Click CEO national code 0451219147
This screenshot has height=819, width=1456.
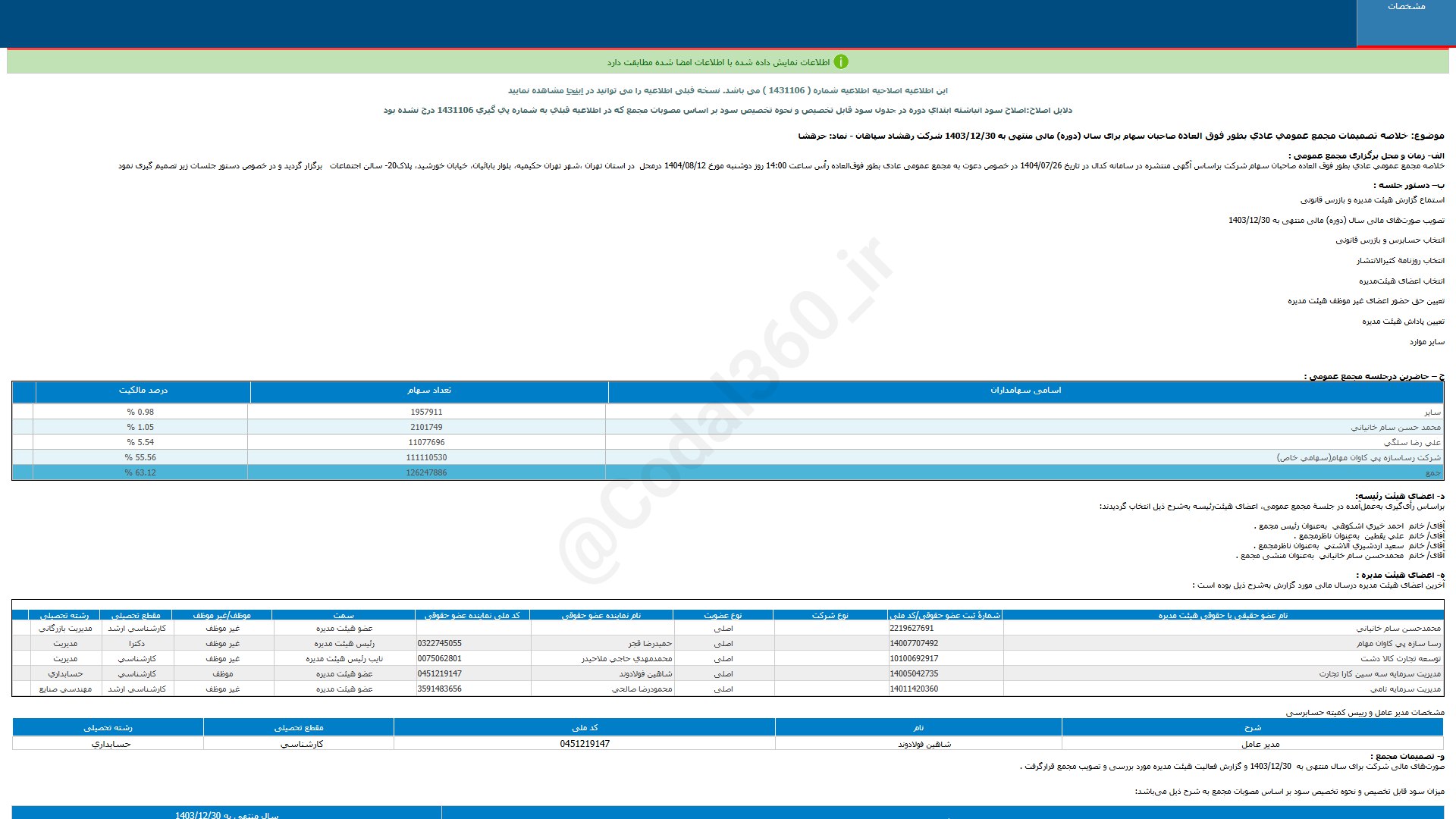[585, 745]
